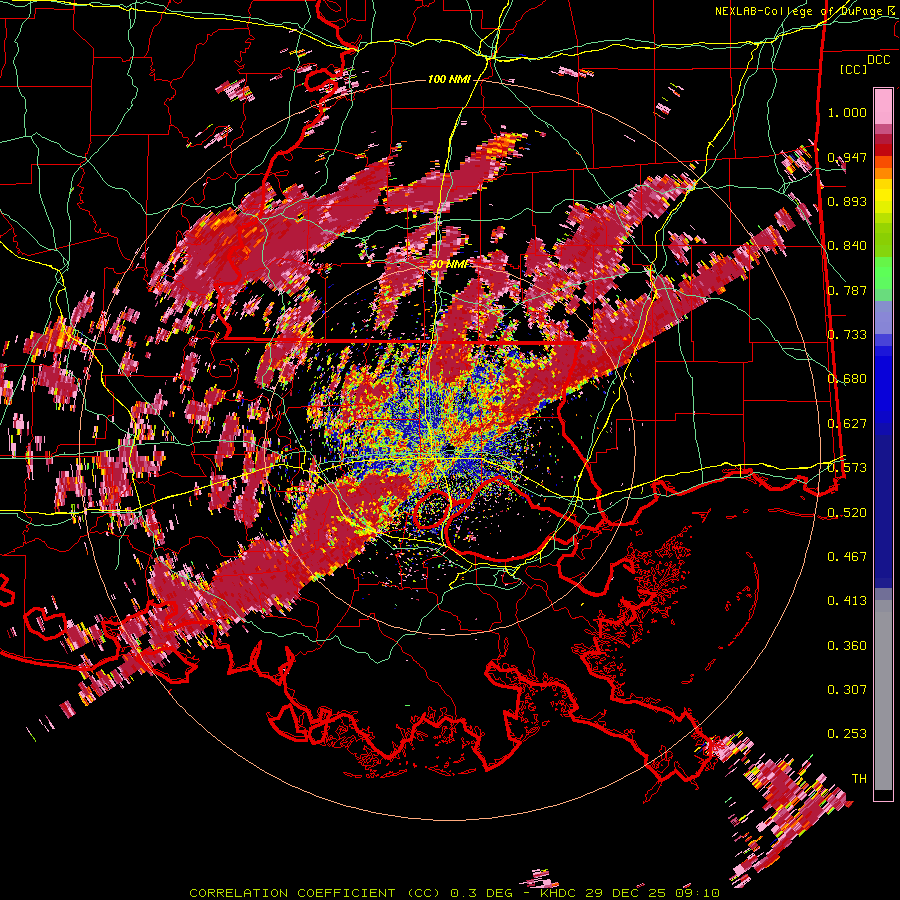The width and height of the screenshot is (900, 900).
Task: Pick the gray section of the color bar
Action: point(883,695)
